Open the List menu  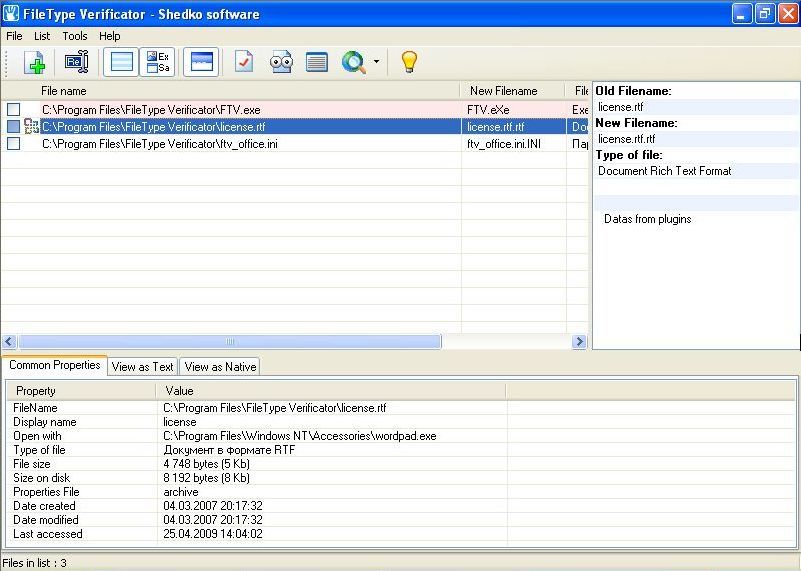pyautogui.click(x=42, y=36)
